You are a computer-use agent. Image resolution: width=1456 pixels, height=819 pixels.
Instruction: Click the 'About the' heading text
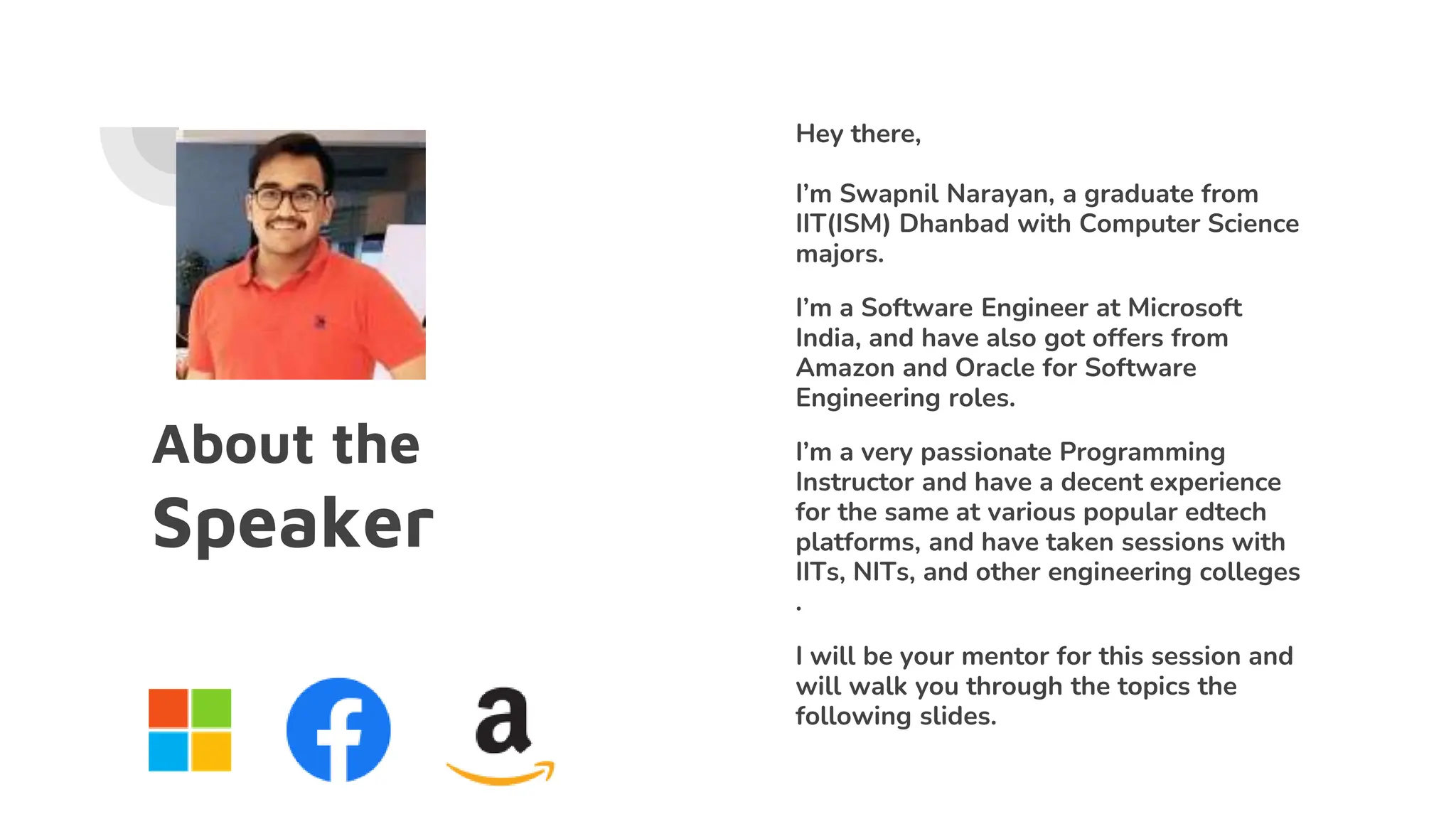click(x=287, y=444)
